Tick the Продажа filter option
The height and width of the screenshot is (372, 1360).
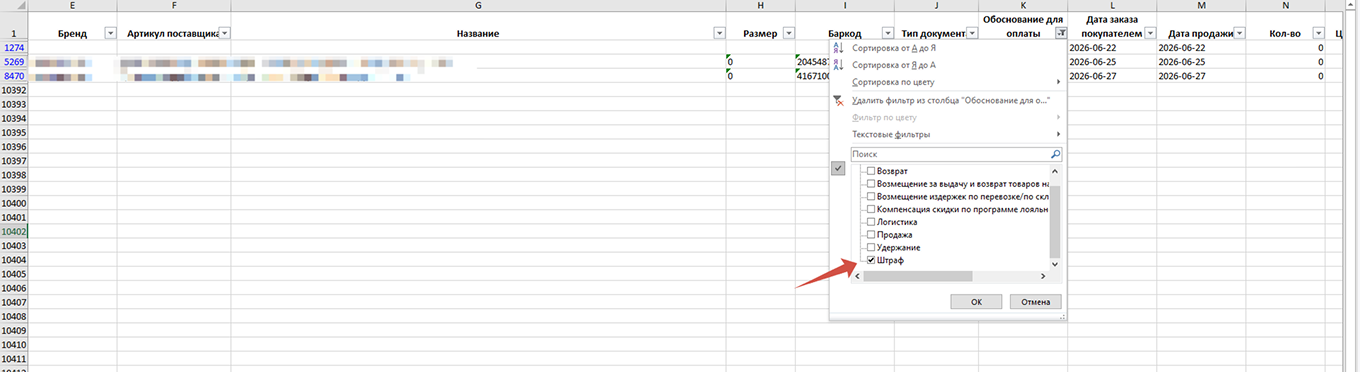[871, 235]
